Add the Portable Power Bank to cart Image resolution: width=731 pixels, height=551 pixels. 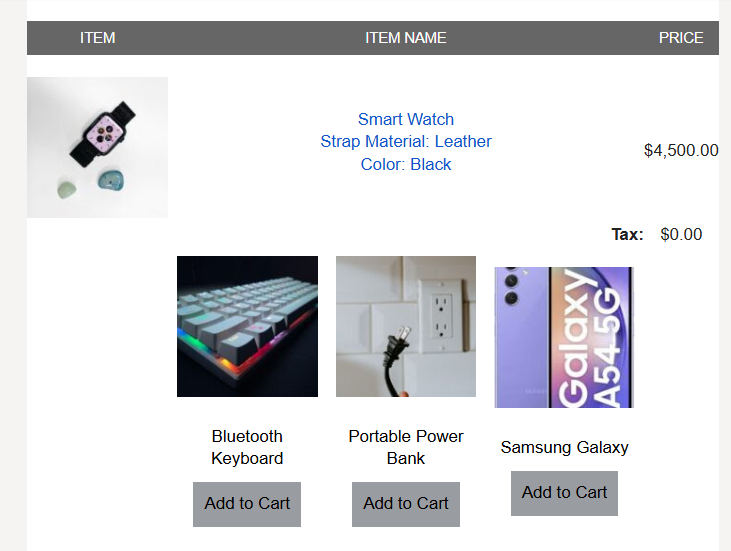tap(406, 504)
